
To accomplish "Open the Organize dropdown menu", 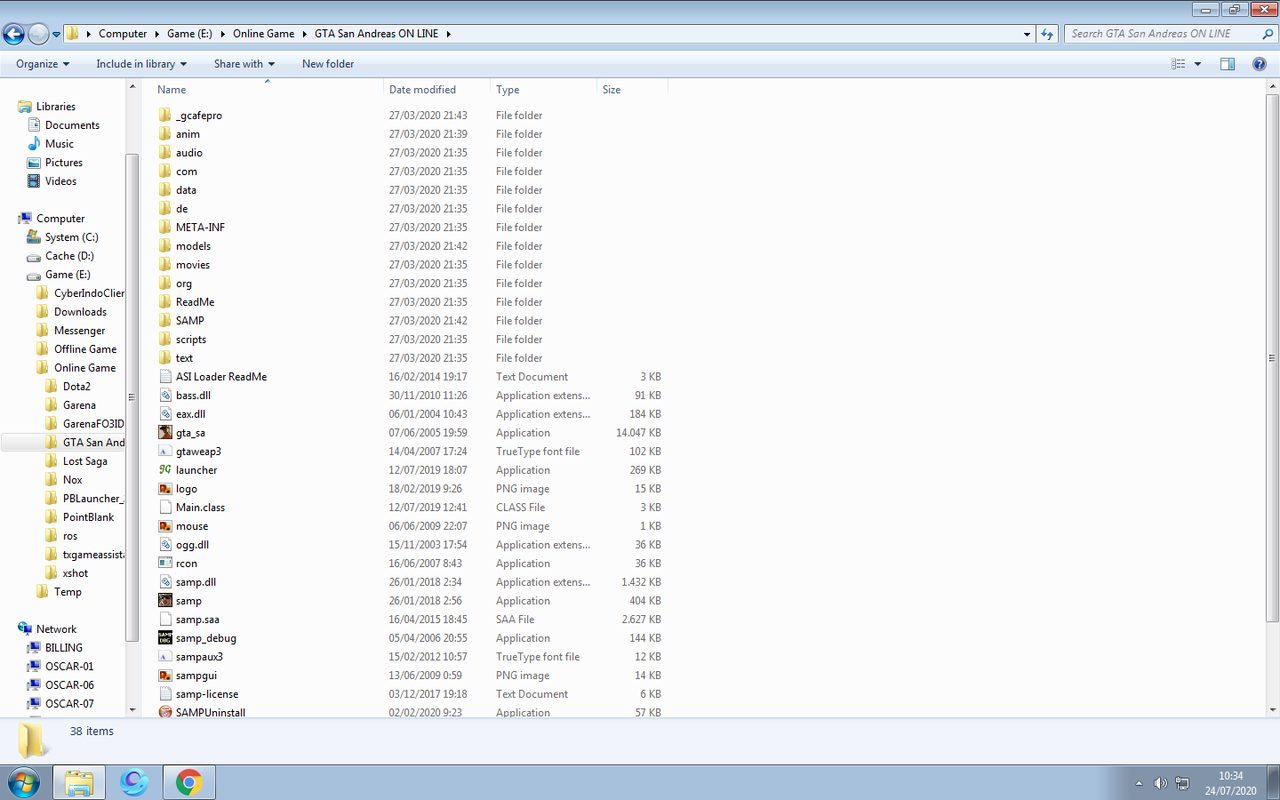I will point(43,64).
